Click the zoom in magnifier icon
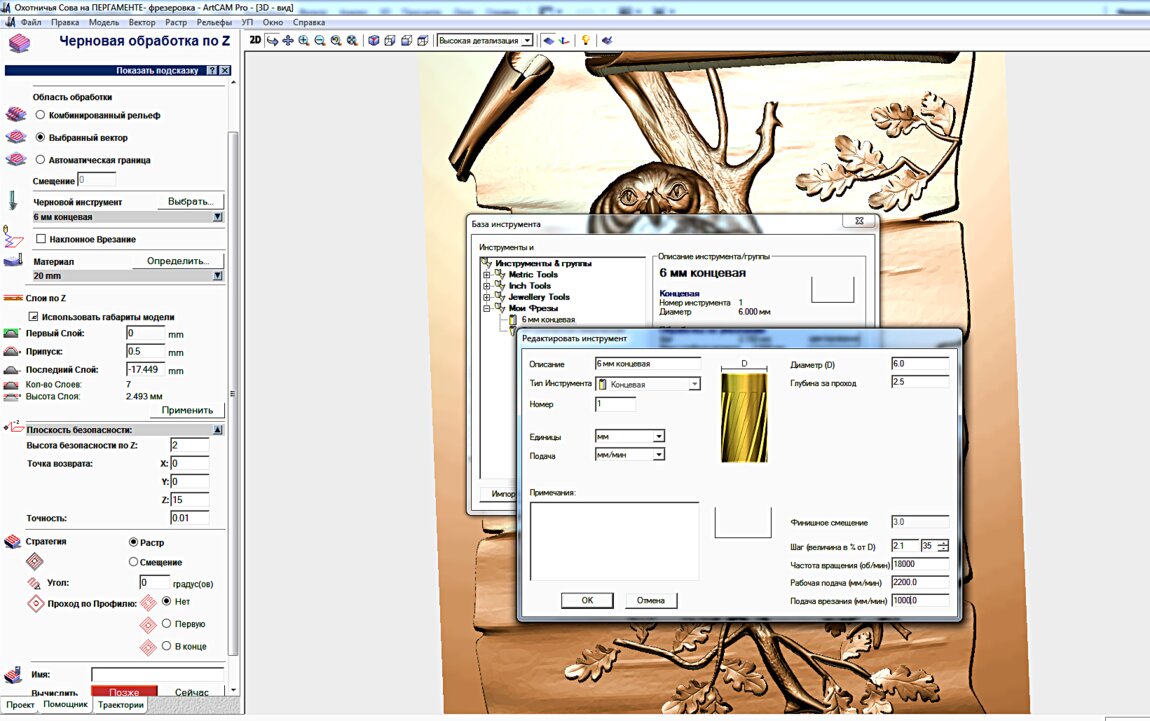Image resolution: width=1150 pixels, height=721 pixels. pos(304,40)
